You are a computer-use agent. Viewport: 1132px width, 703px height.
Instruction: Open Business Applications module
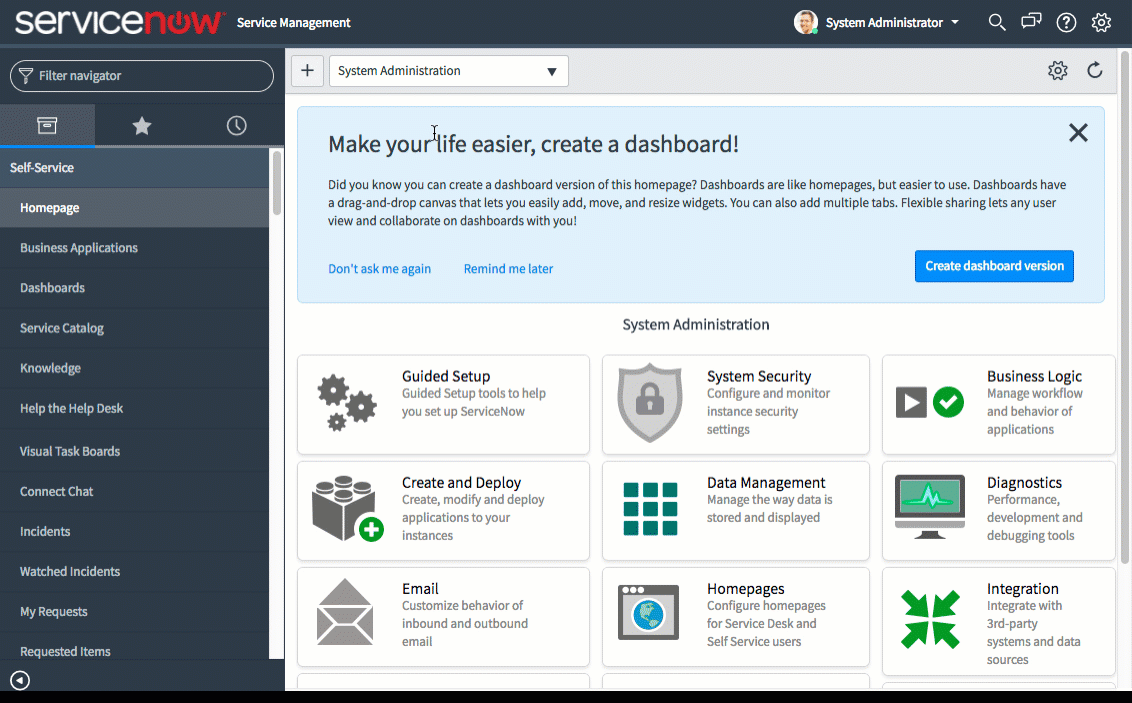click(x=134, y=248)
